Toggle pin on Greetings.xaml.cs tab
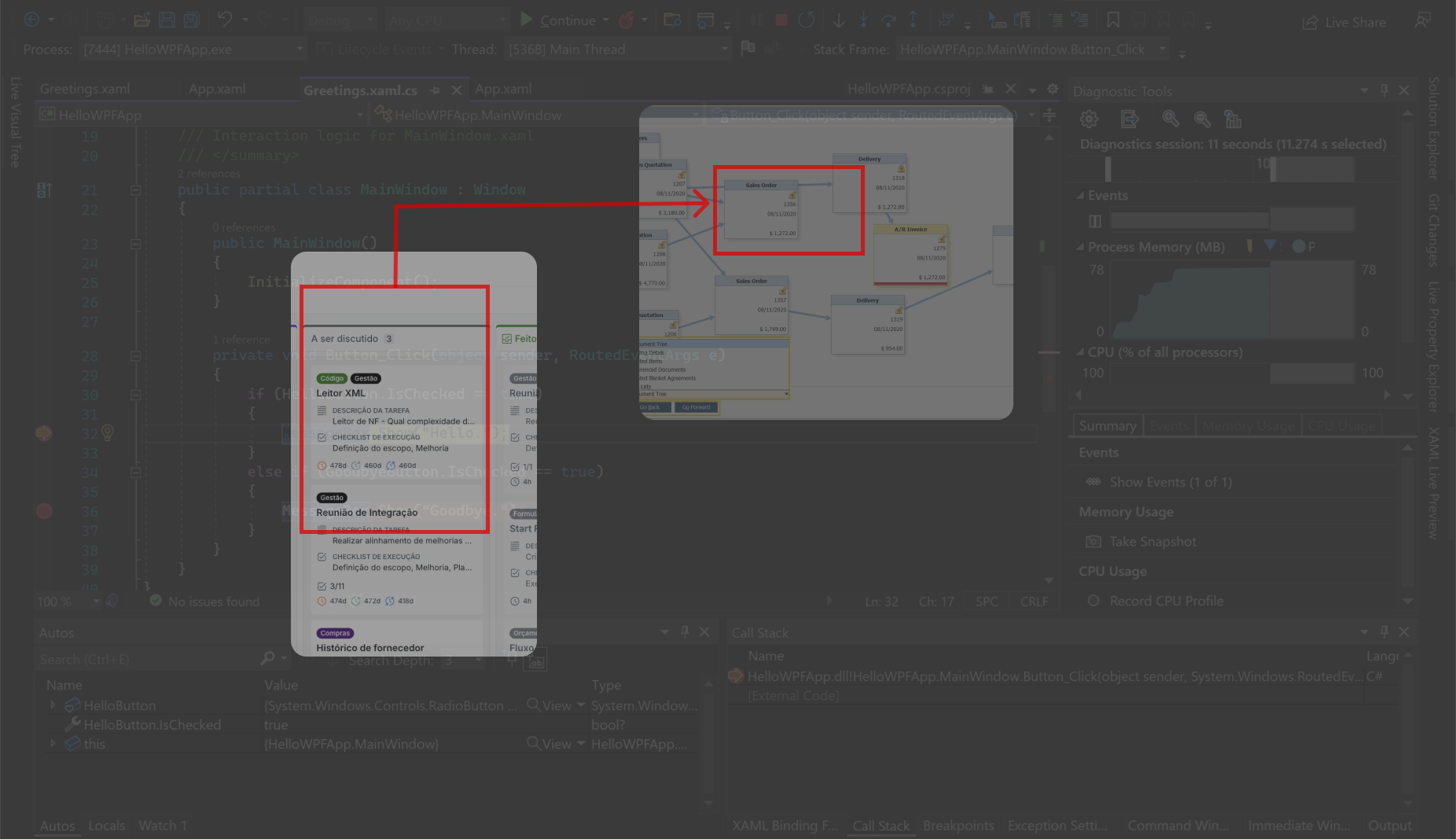 (436, 90)
